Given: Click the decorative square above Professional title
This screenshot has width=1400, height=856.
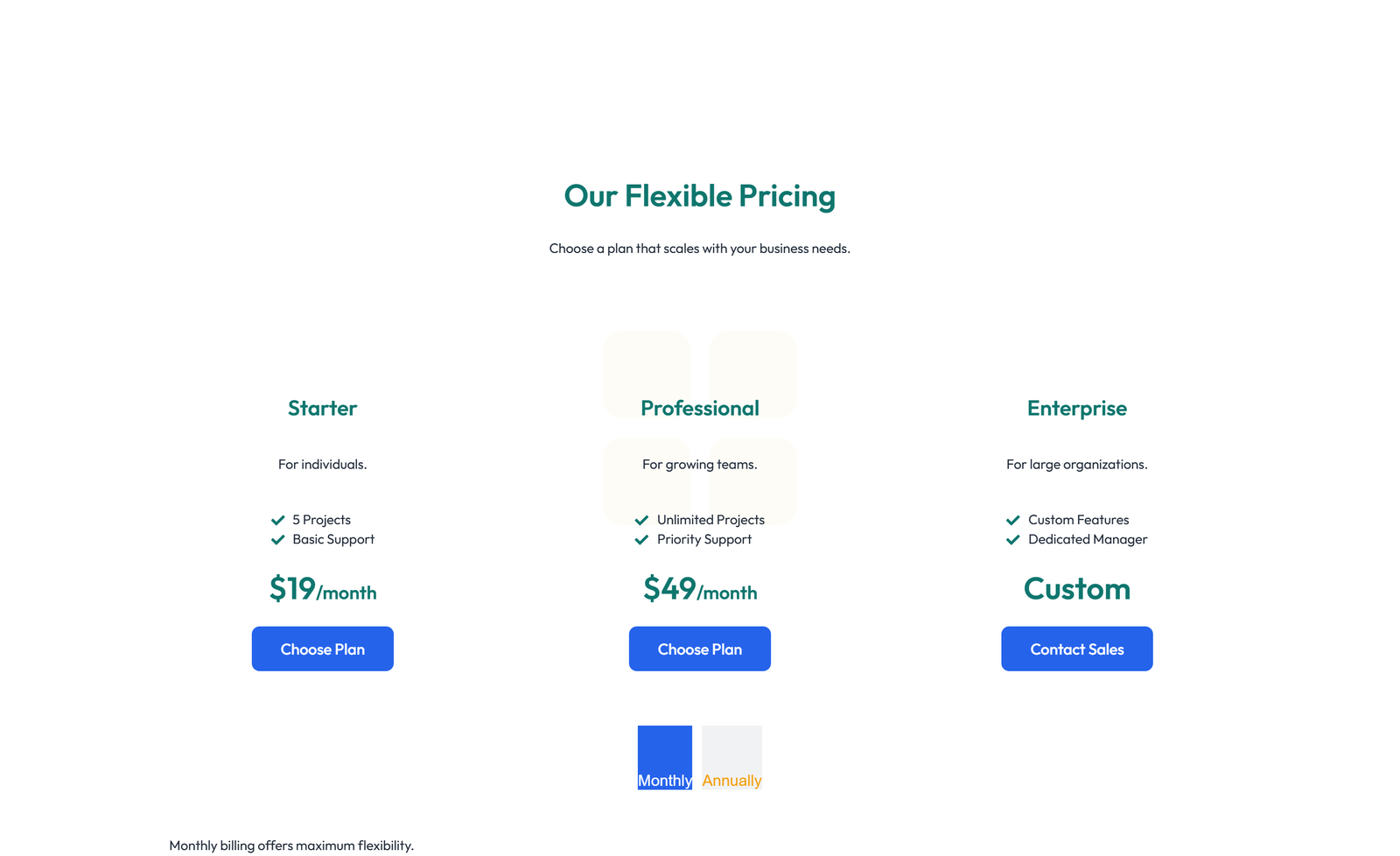Looking at the screenshot, I should [x=647, y=375].
